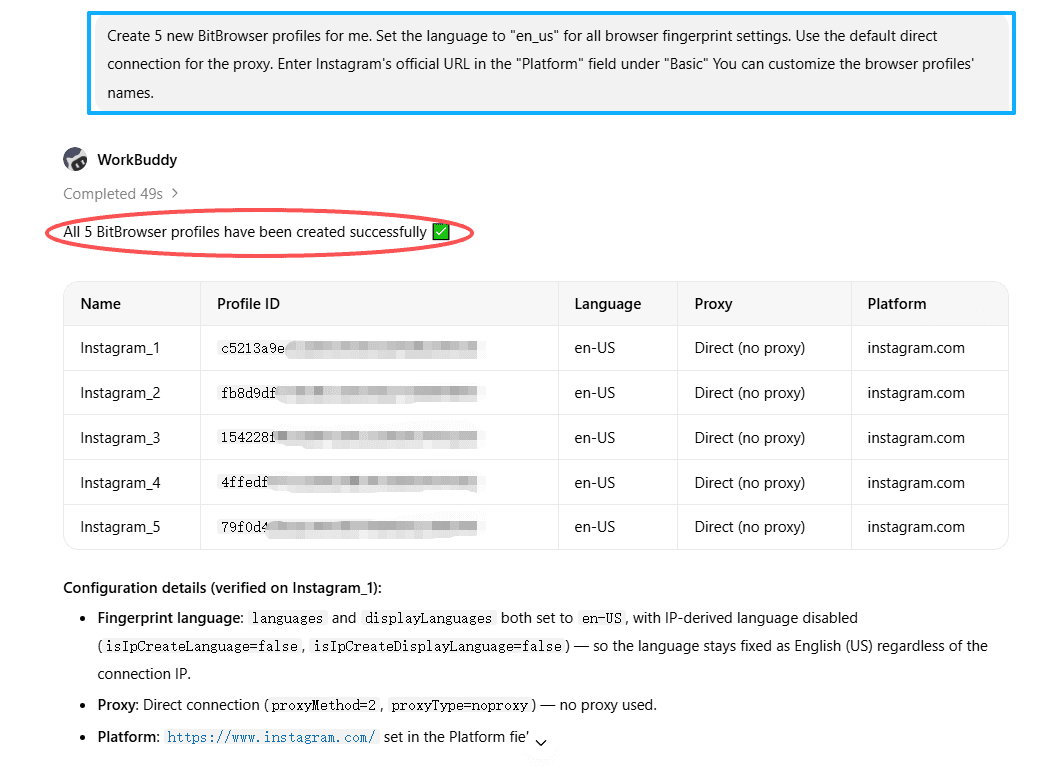Click the bold Platform bullet label

[129, 737]
